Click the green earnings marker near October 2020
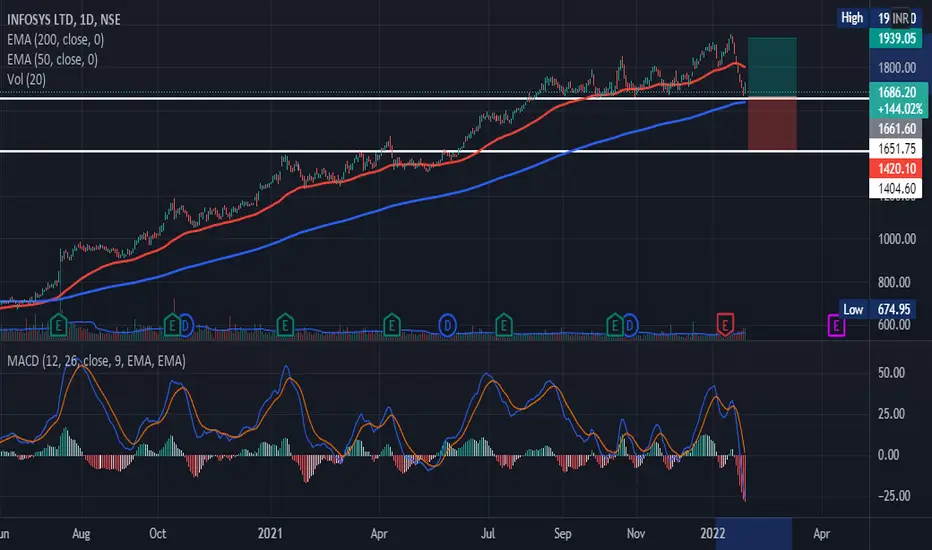The height and width of the screenshot is (550, 932). click(172, 325)
